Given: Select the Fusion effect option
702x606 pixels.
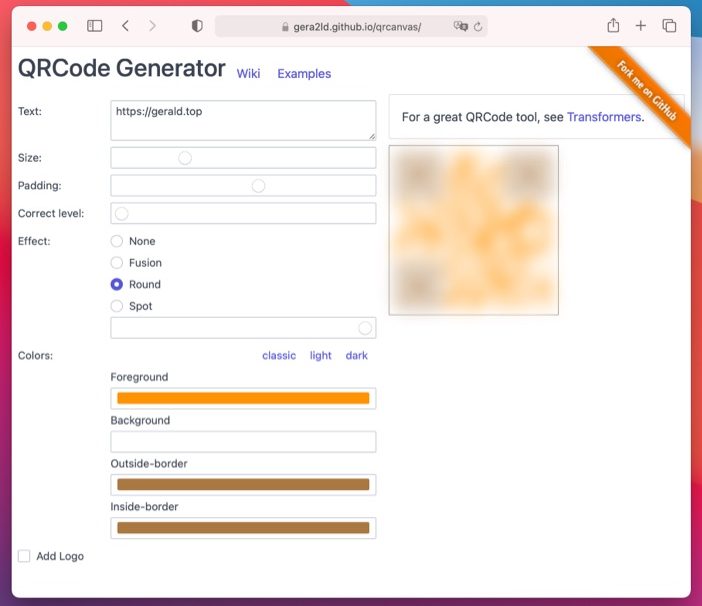Looking at the screenshot, I should (117, 263).
